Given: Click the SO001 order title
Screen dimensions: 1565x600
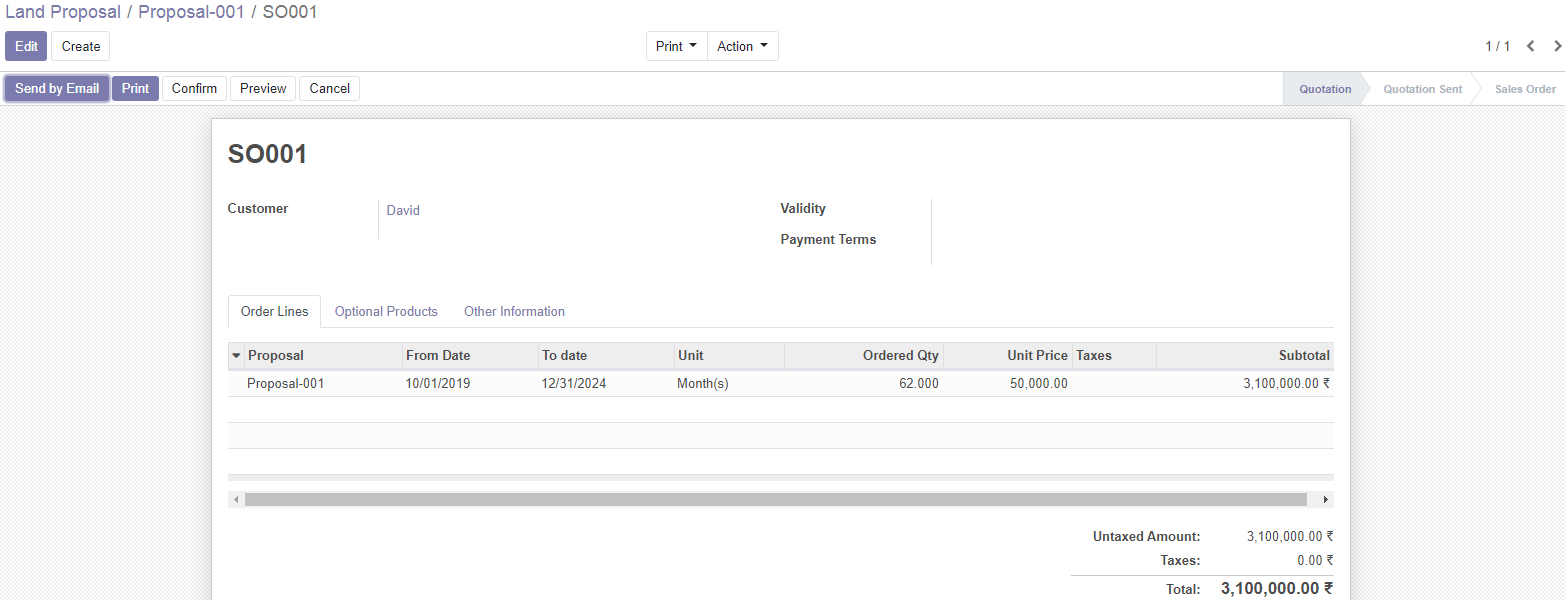Looking at the screenshot, I should [267, 154].
